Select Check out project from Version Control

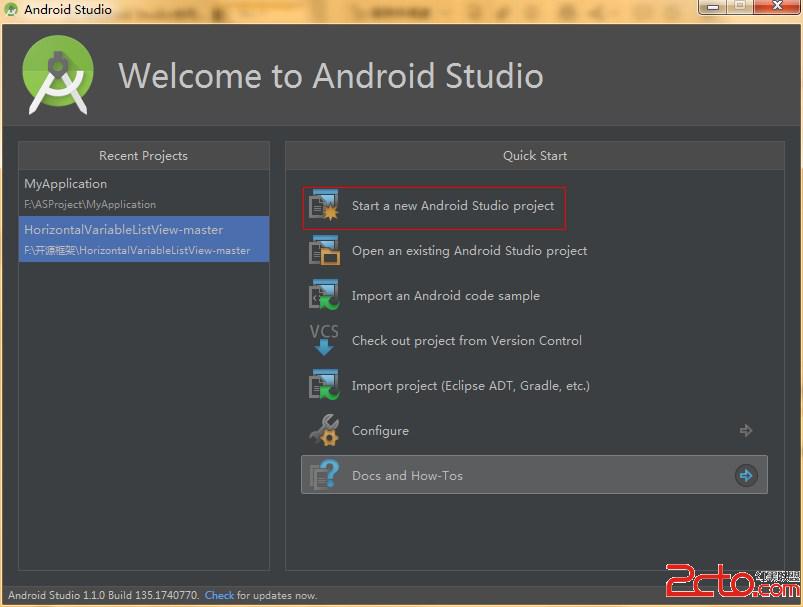467,341
